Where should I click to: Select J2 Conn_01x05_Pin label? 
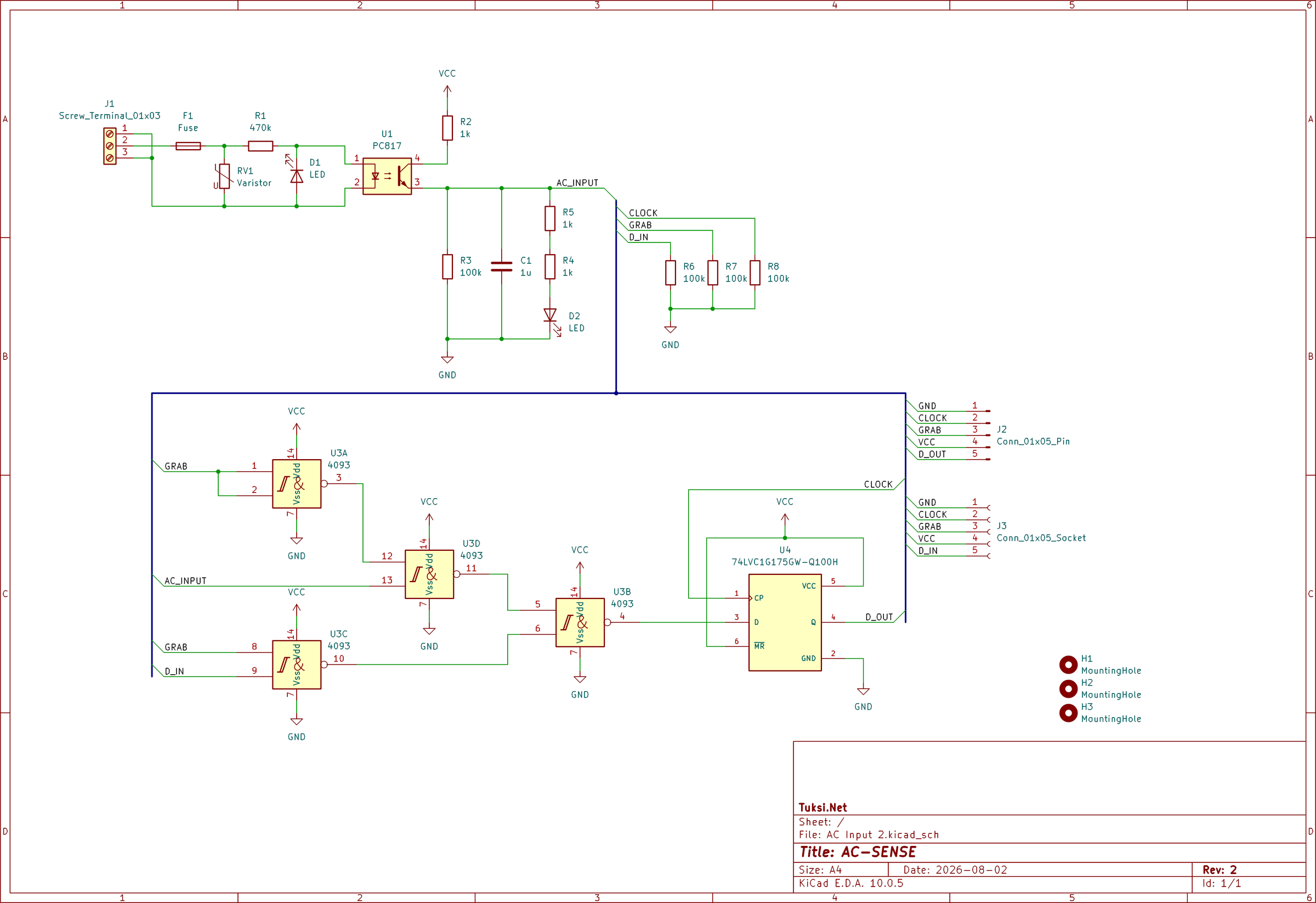pyautogui.click(x=1033, y=441)
